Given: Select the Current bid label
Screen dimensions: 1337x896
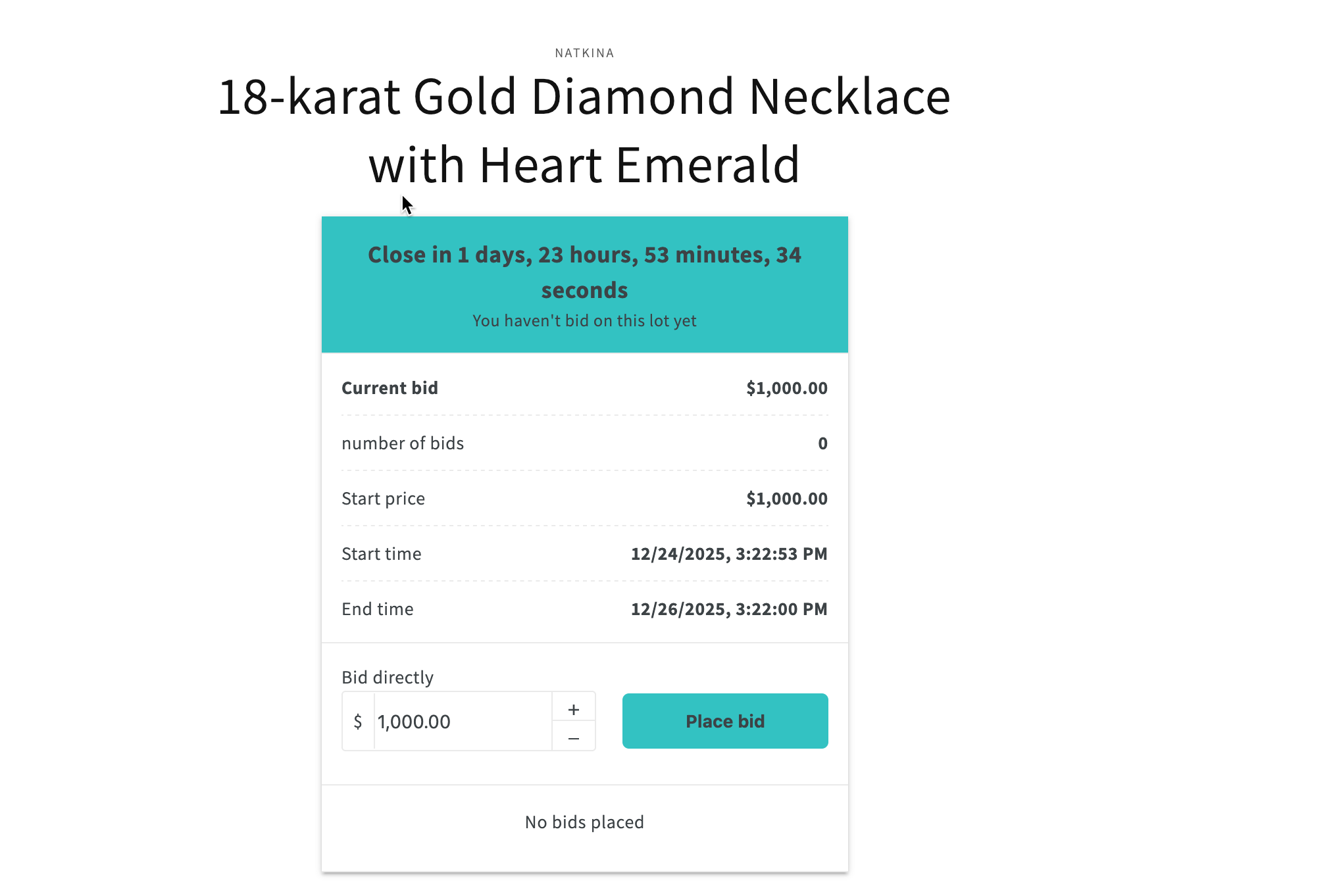Looking at the screenshot, I should click(x=390, y=388).
